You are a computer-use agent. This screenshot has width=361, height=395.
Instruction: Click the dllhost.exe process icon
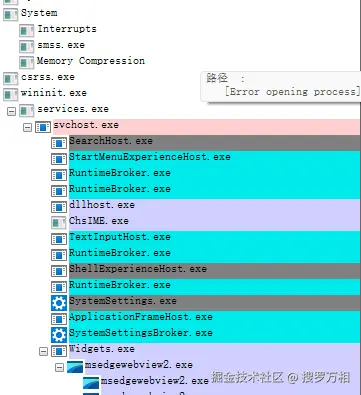tap(59, 207)
